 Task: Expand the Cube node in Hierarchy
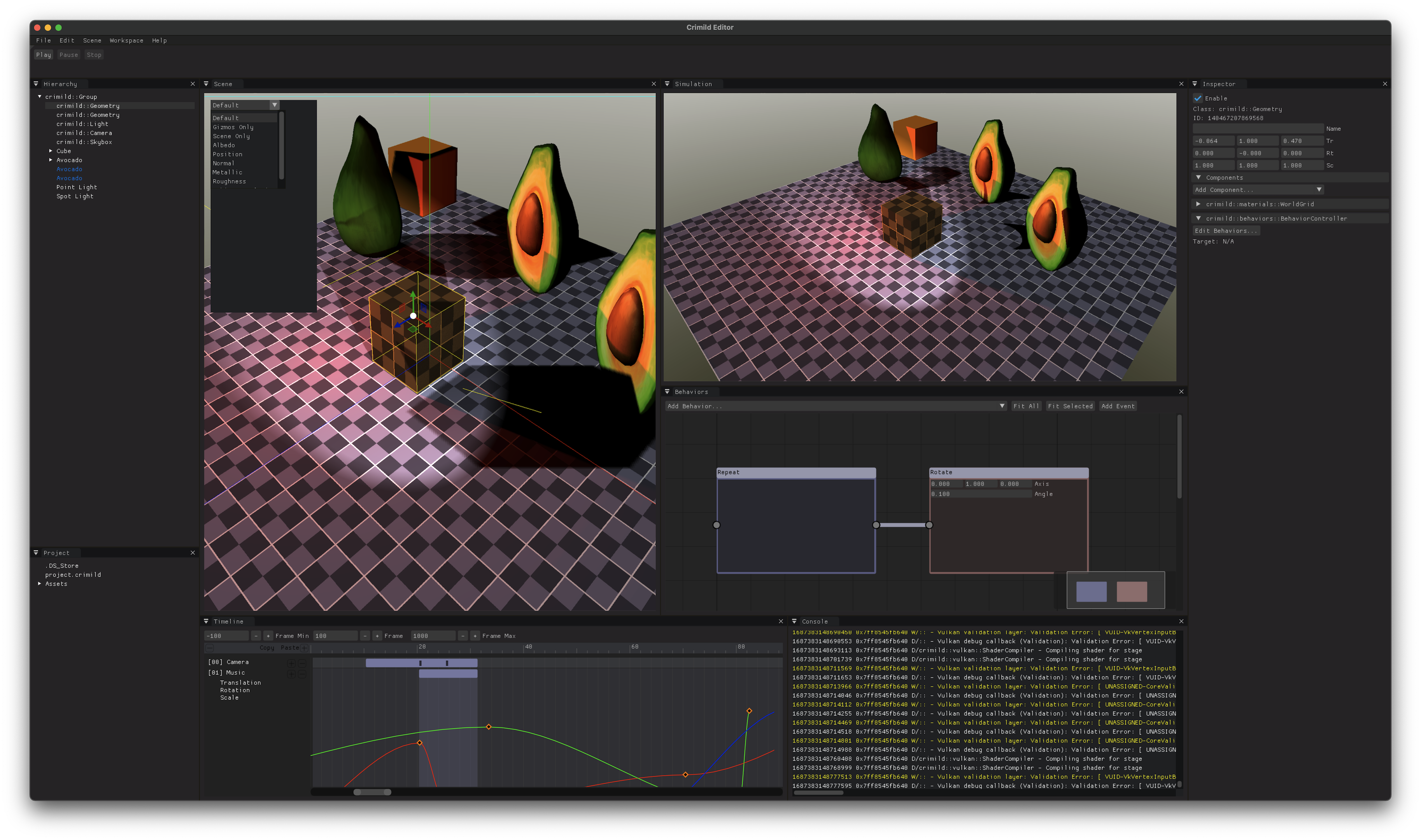tap(51, 151)
